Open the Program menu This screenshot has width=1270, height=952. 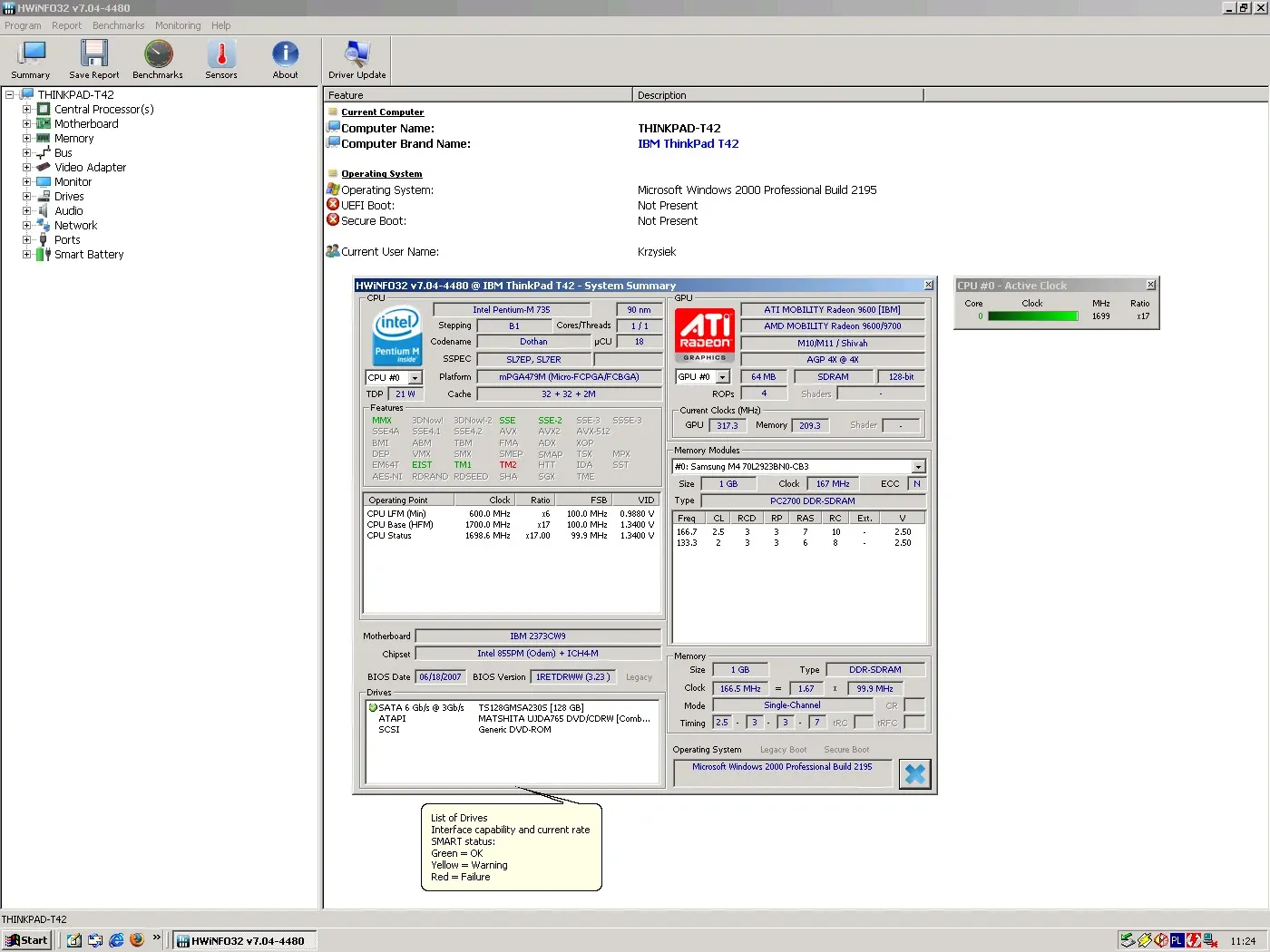pos(23,25)
